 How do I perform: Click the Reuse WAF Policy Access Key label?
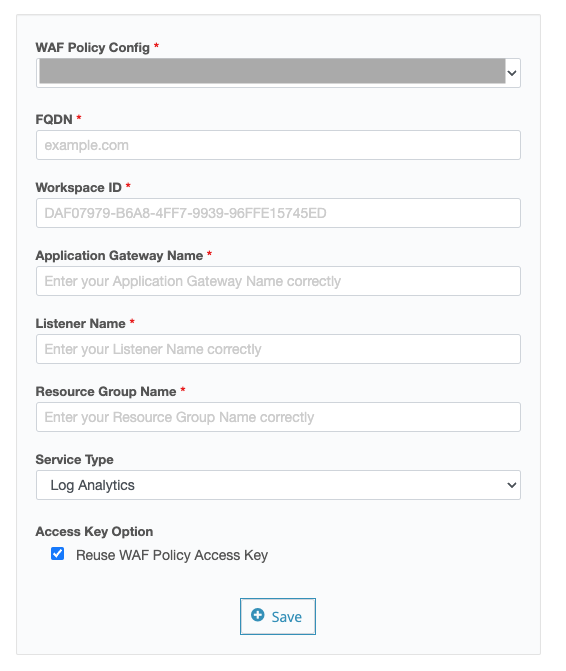point(172,555)
